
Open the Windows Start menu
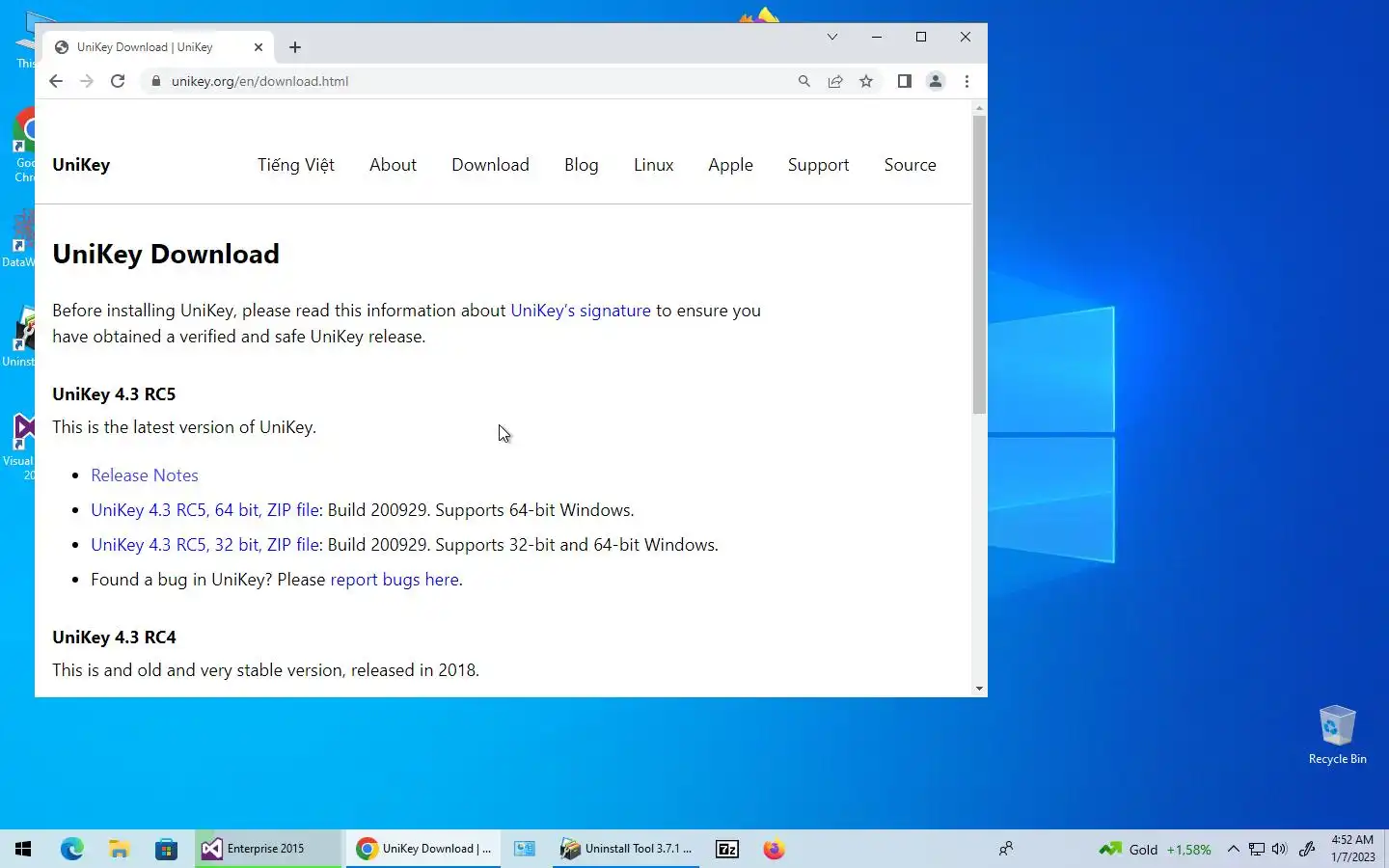pos(23,849)
